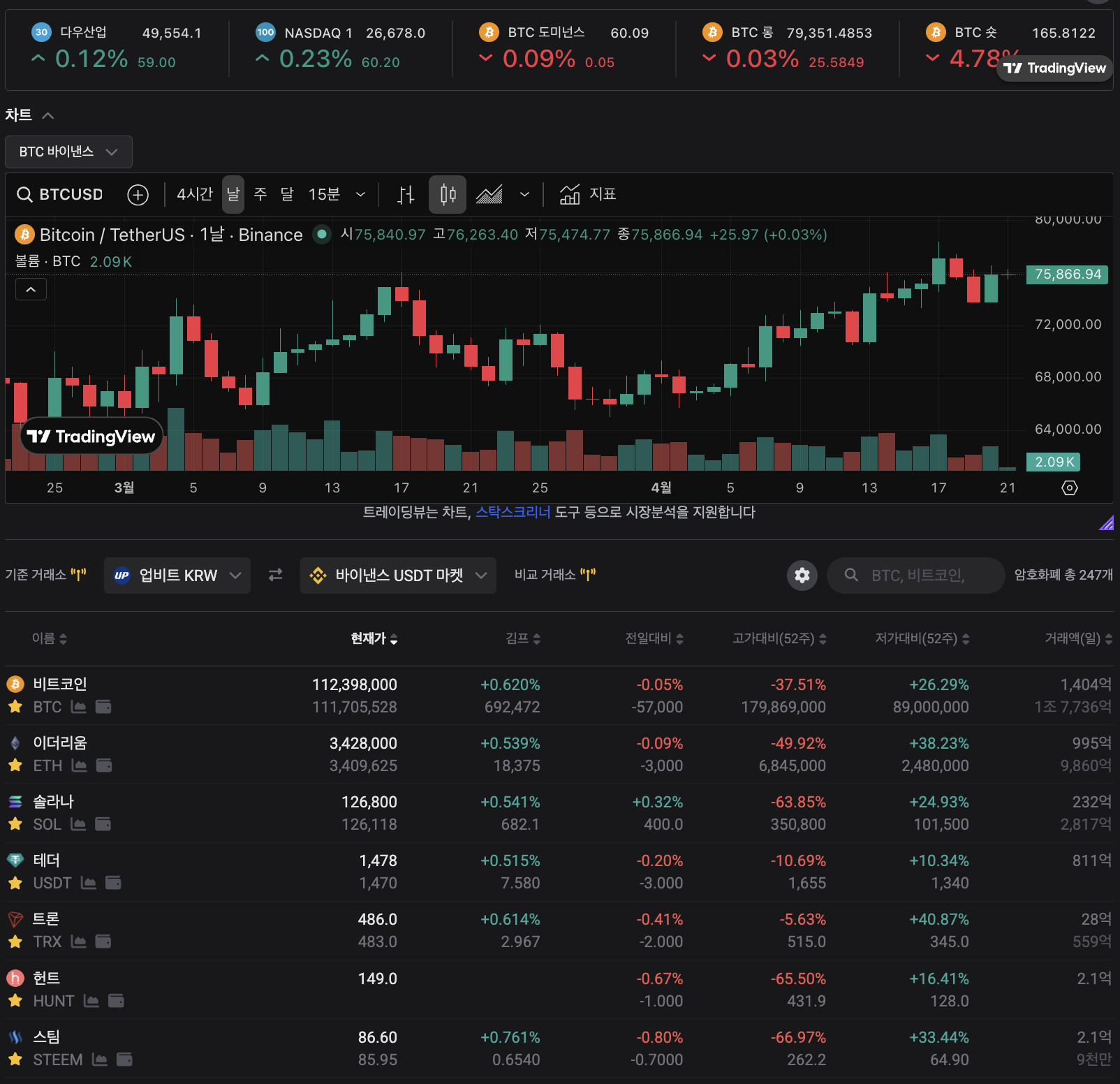The height and width of the screenshot is (1084, 1120).
Task: Open the 다우산업 ticker
Action: coord(117,47)
